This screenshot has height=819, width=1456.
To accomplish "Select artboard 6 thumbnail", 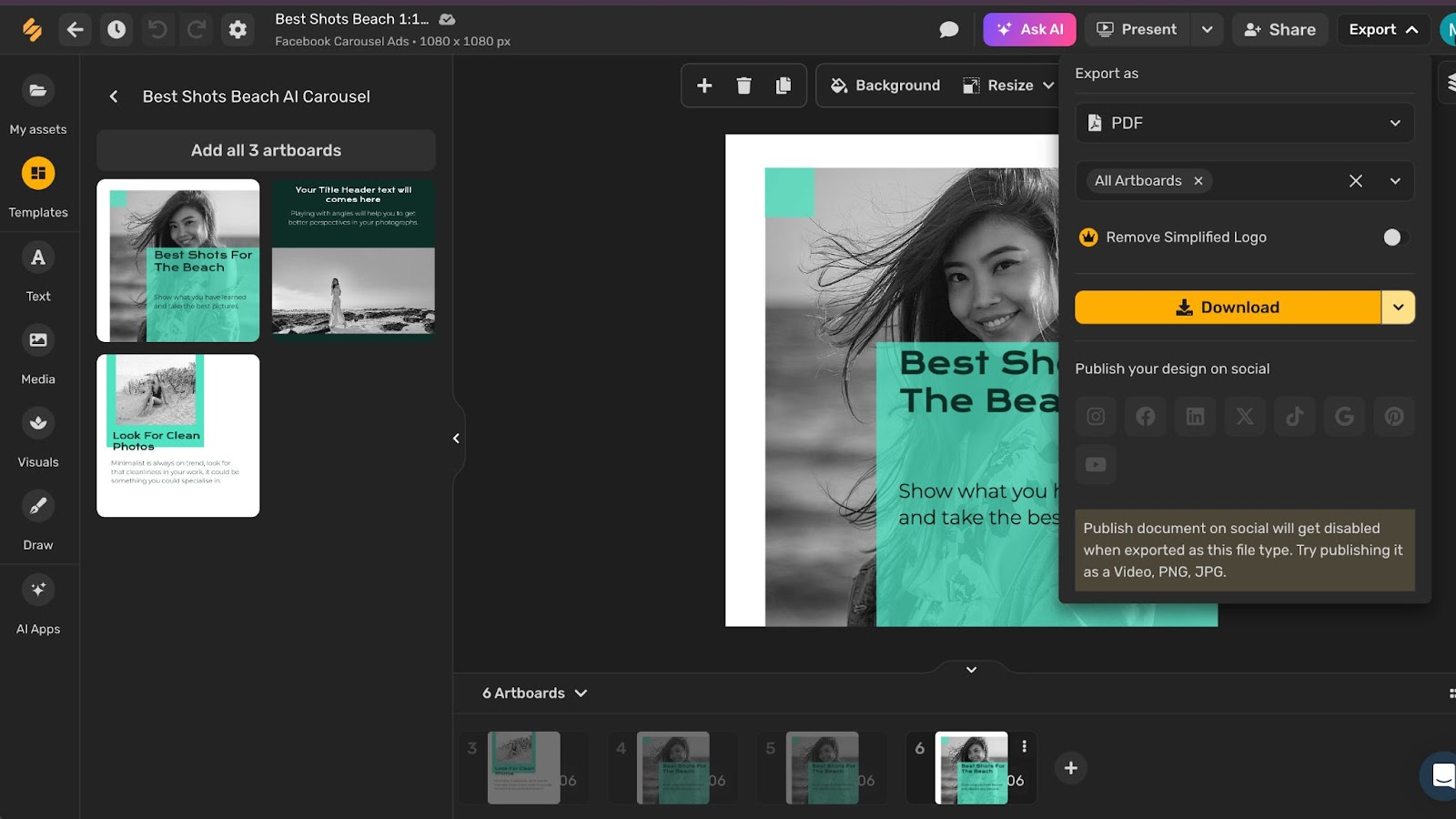I will coord(970,767).
